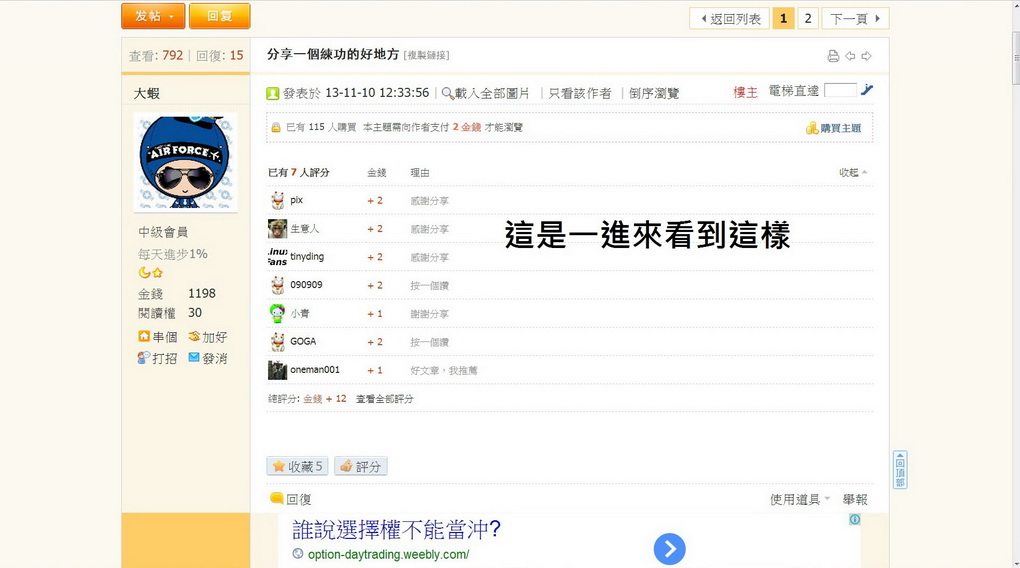Go to previous thread using left arrow icon
This screenshot has height=568, width=1020.
[850, 56]
